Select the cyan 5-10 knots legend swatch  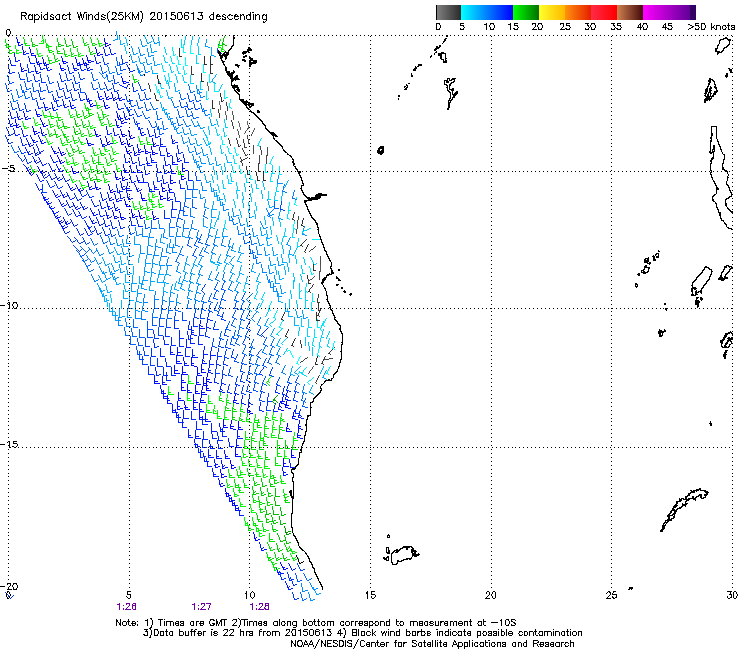tap(474, 12)
